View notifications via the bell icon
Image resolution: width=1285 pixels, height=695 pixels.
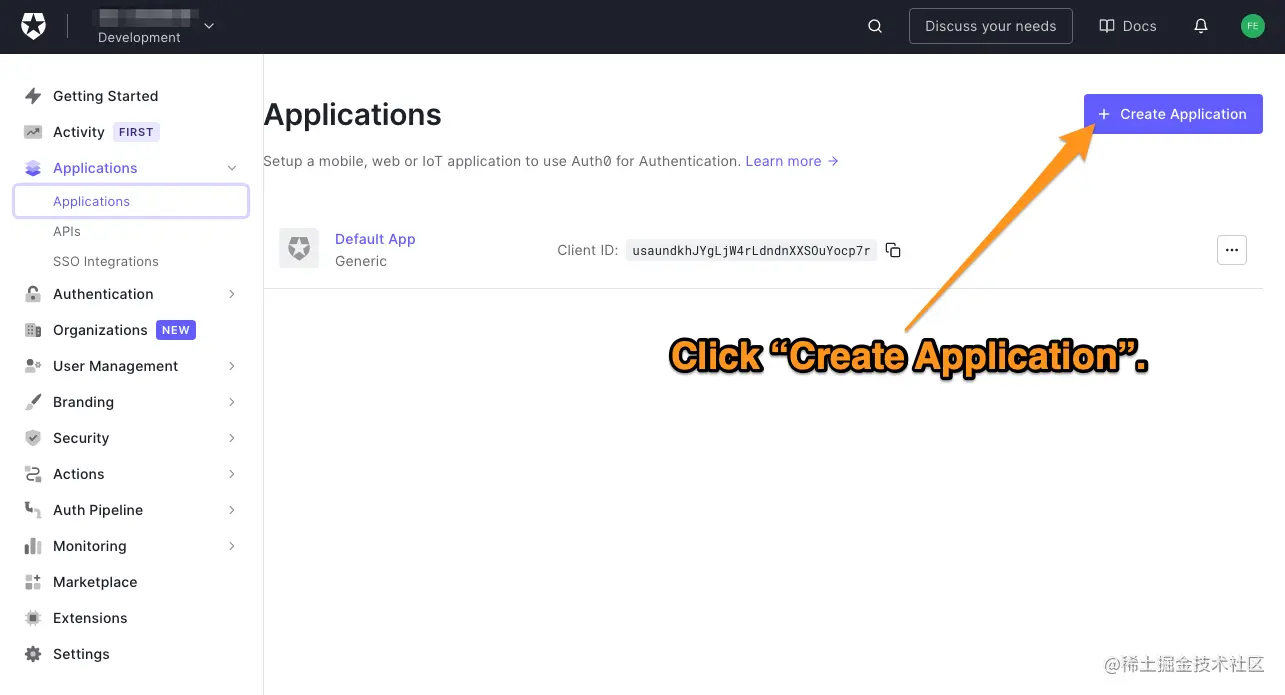pyautogui.click(x=1200, y=26)
